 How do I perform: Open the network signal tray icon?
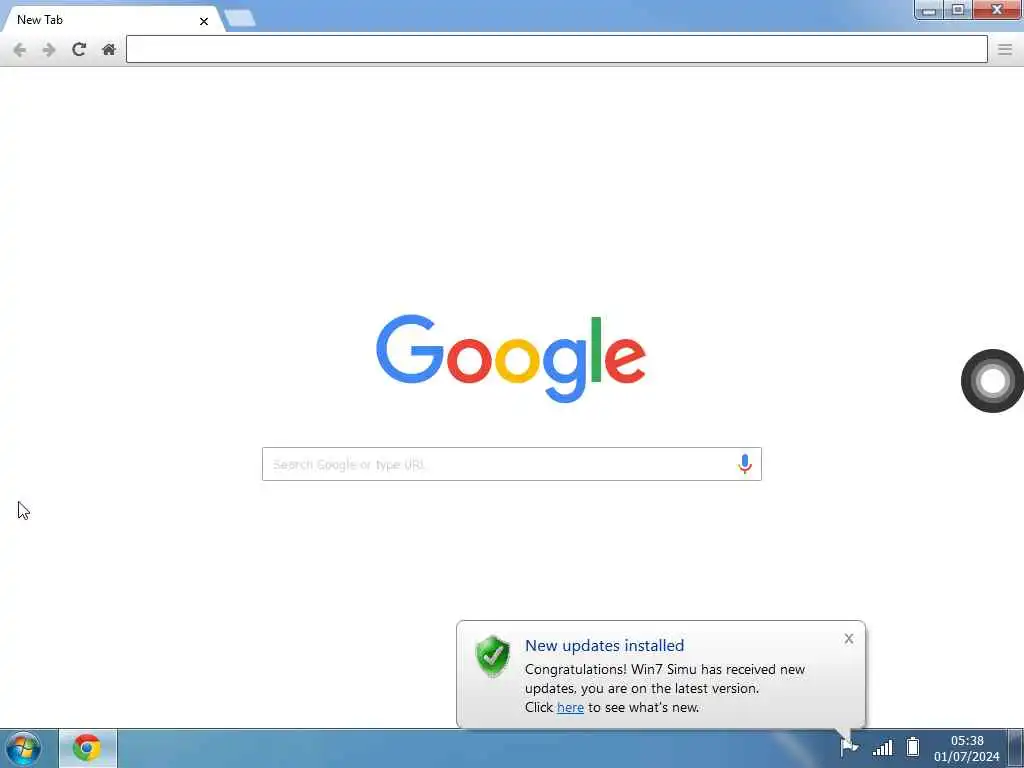(882, 747)
